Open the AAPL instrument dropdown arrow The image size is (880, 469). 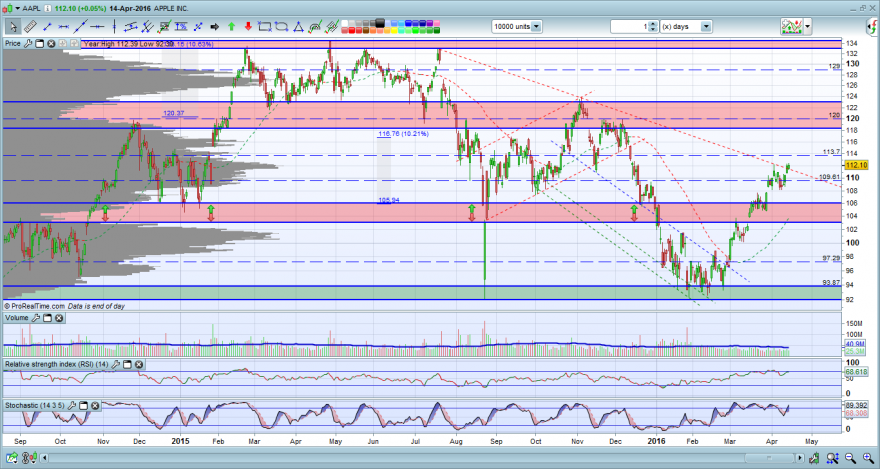(18, 8)
